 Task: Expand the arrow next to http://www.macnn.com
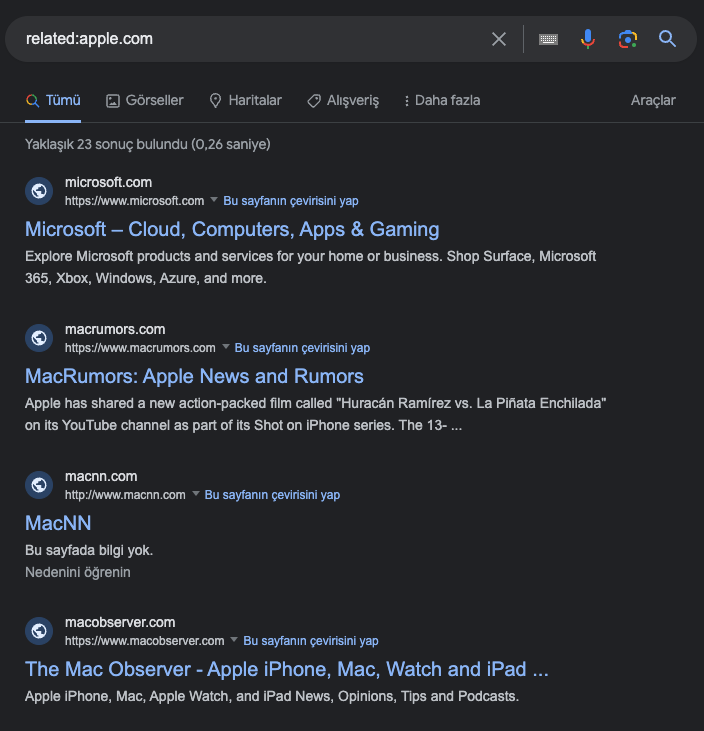click(196, 493)
